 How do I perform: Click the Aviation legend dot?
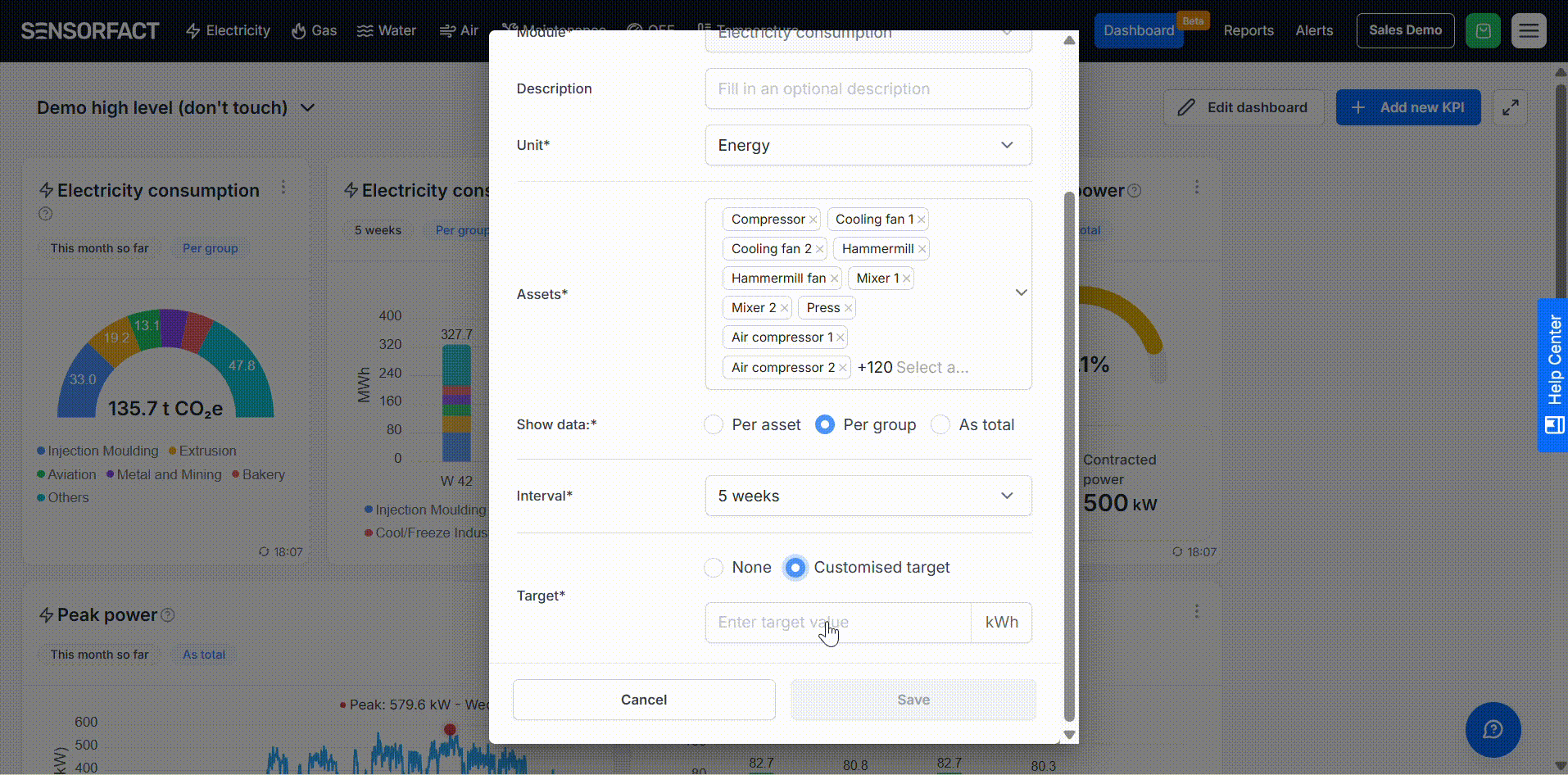[x=41, y=474]
